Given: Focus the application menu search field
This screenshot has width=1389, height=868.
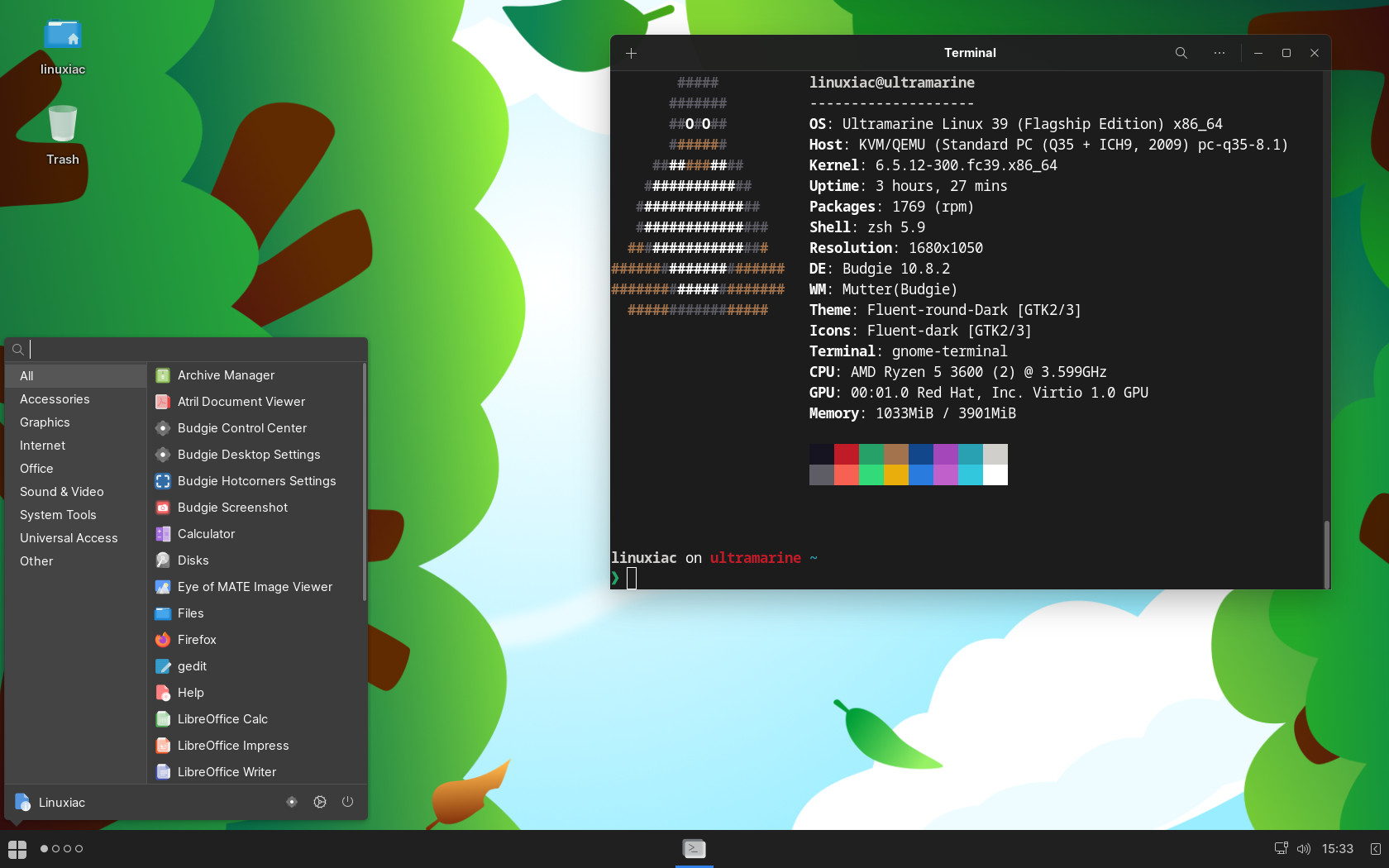Looking at the screenshot, I should pyautogui.click(x=186, y=350).
